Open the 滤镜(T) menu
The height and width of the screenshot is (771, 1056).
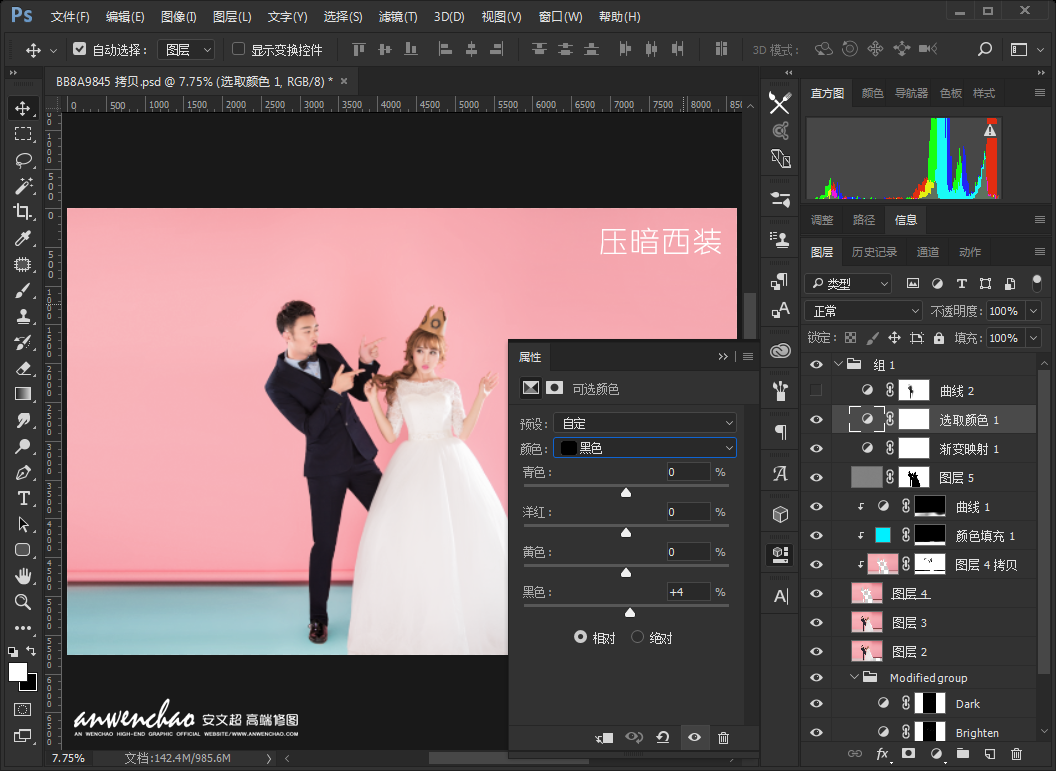[x=398, y=17]
